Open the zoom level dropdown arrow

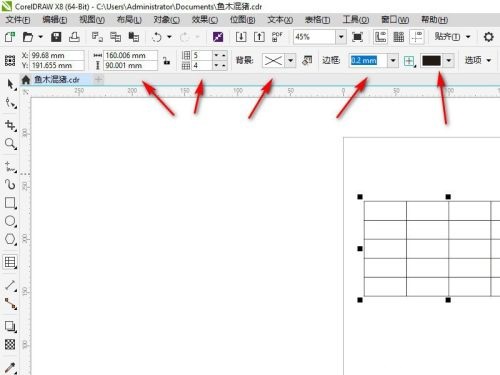pyautogui.click(x=341, y=37)
